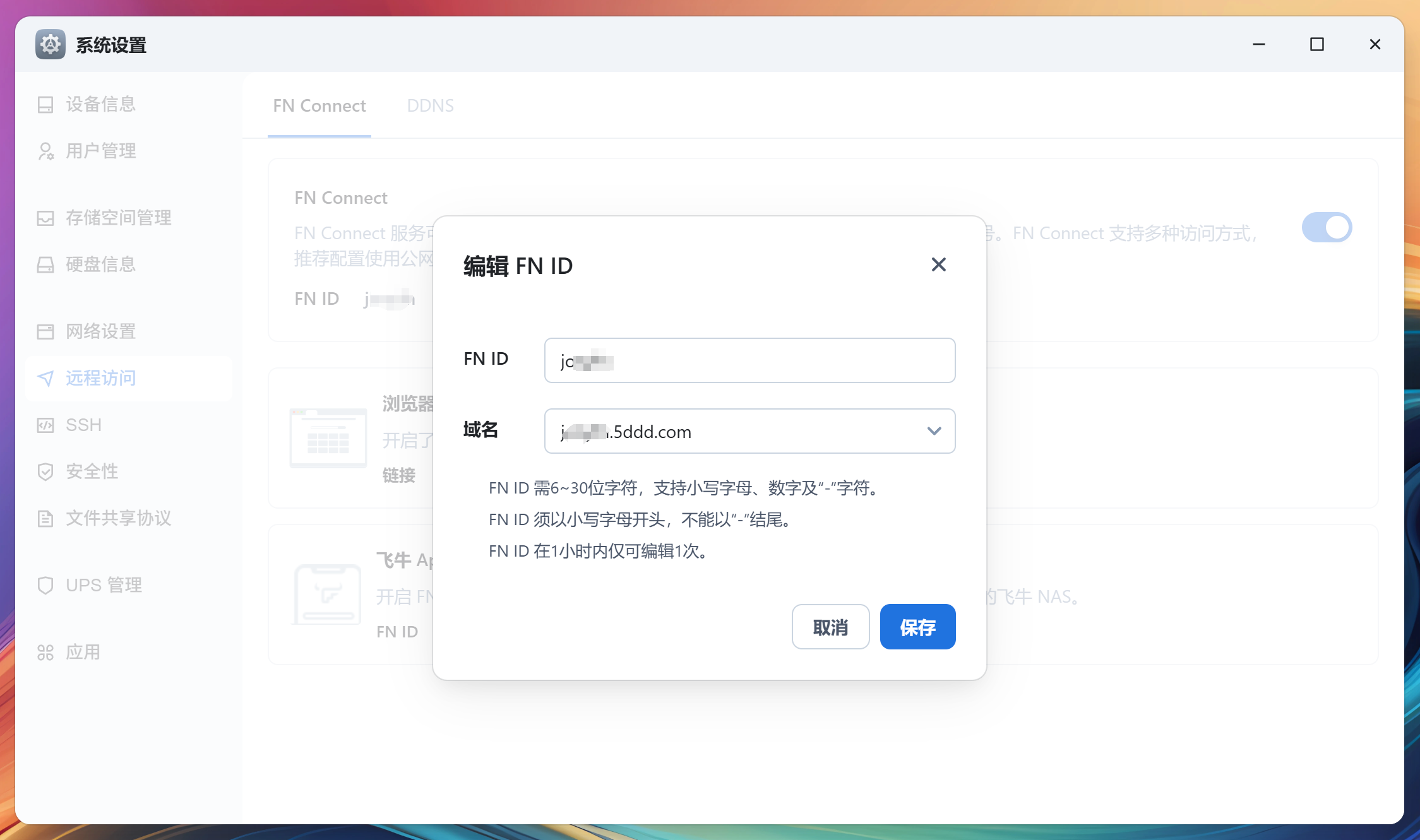This screenshot has width=1420, height=840.
Task: Disable the FN Connect service toggle
Action: click(x=1327, y=227)
